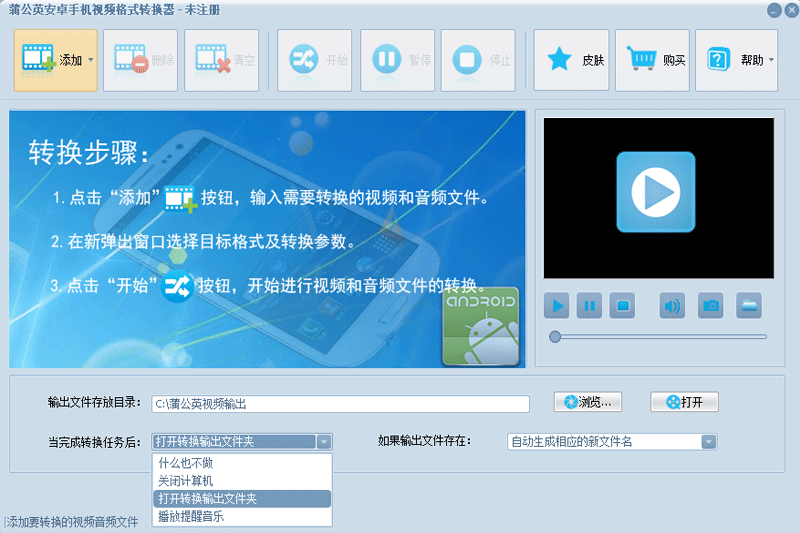Click the arrow of 自动生成相应的新文件名 dropdown
The width and height of the screenshot is (800, 533).
click(709, 442)
